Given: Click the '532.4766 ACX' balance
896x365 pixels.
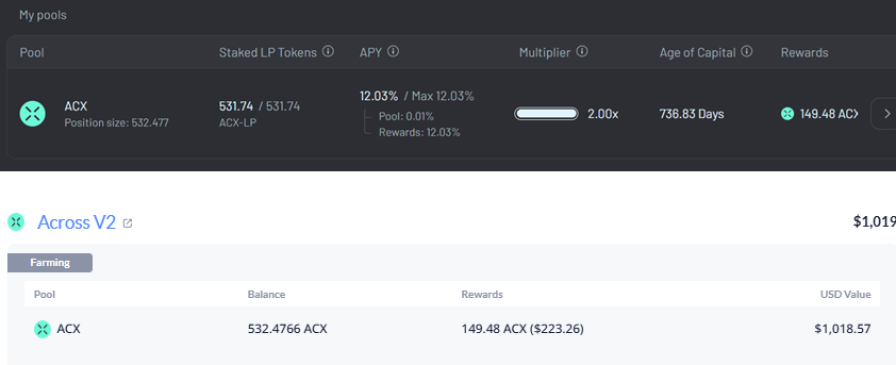Looking at the screenshot, I should point(287,329).
